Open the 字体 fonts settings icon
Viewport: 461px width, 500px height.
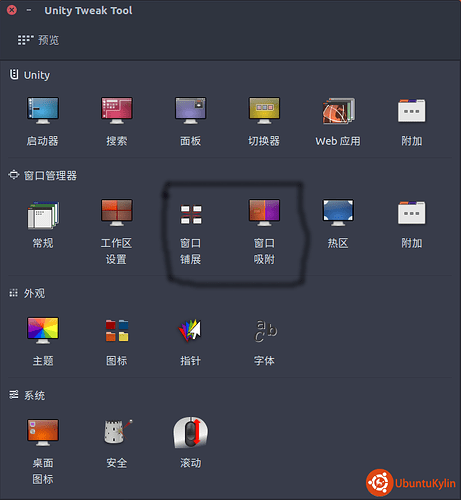point(265,331)
